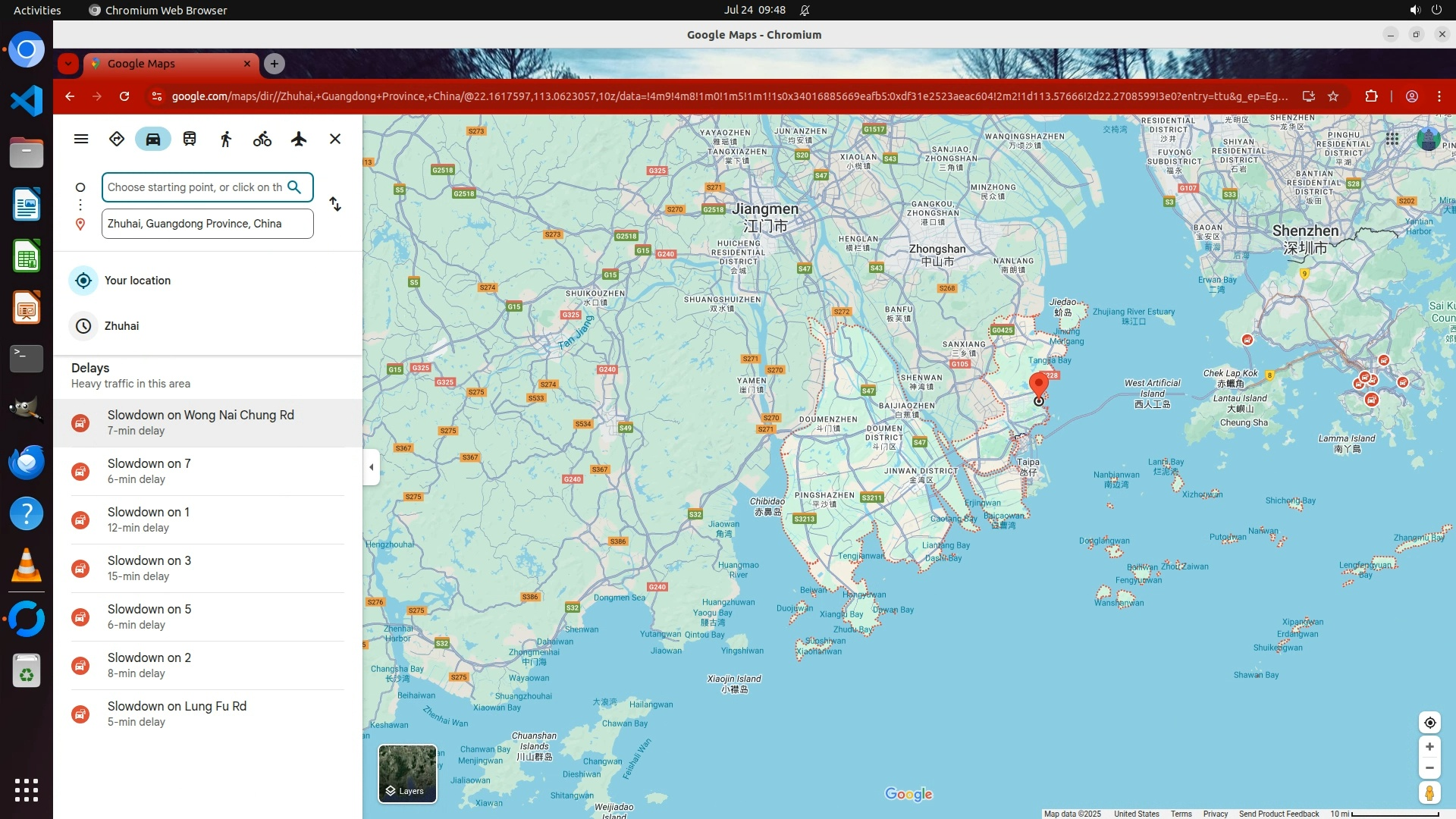This screenshot has height=819, width=1456.
Task: Toggle Driving travel mode
Action: coord(153,139)
